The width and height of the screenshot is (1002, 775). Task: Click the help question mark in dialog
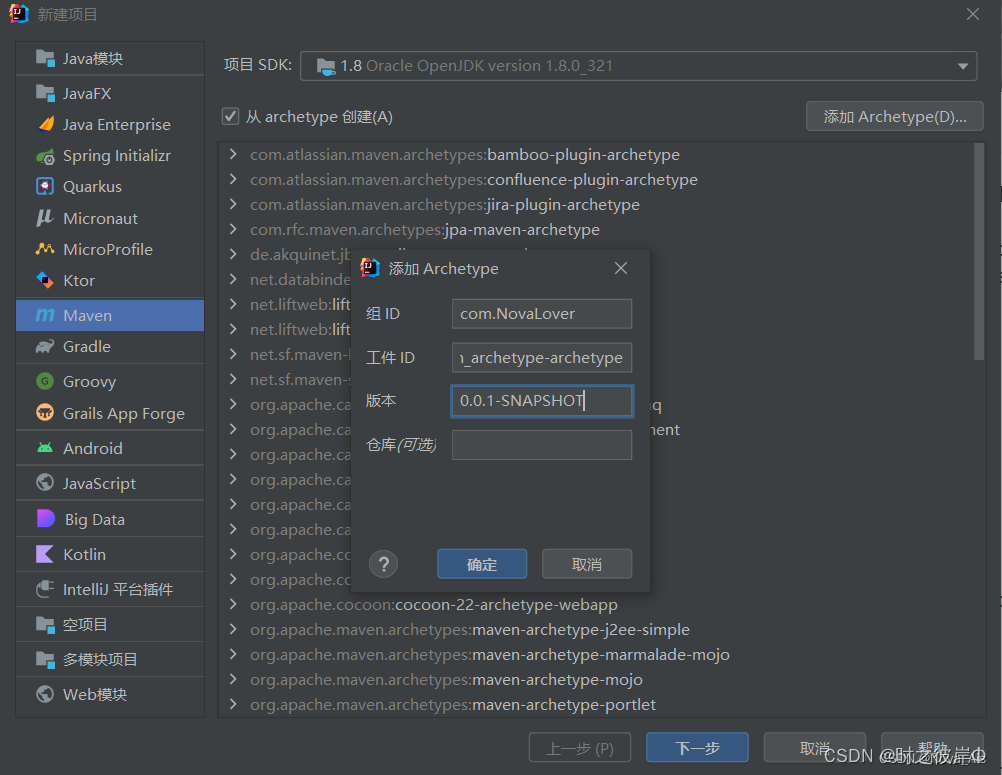(x=383, y=564)
